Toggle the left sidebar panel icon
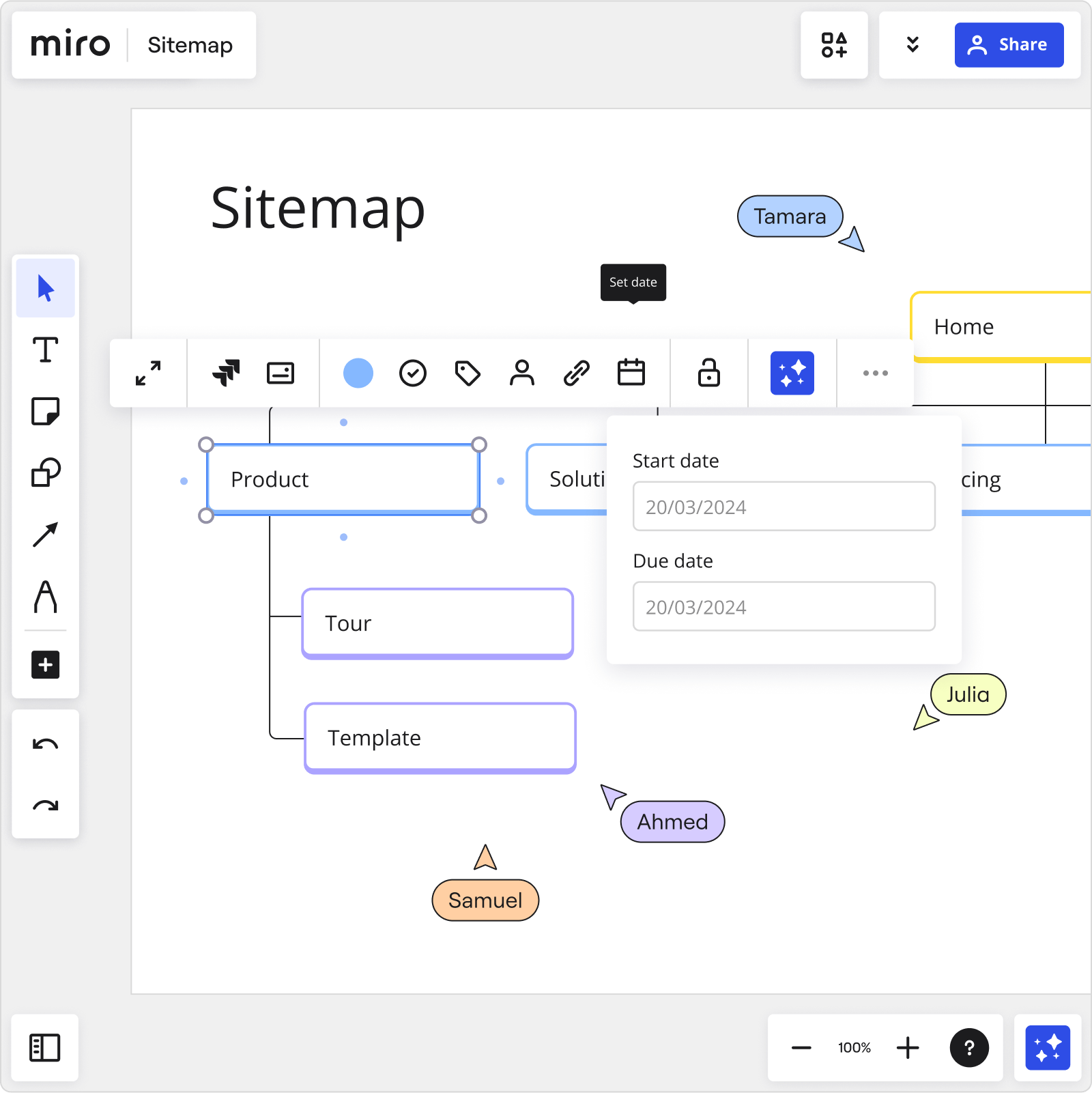 (45, 1048)
